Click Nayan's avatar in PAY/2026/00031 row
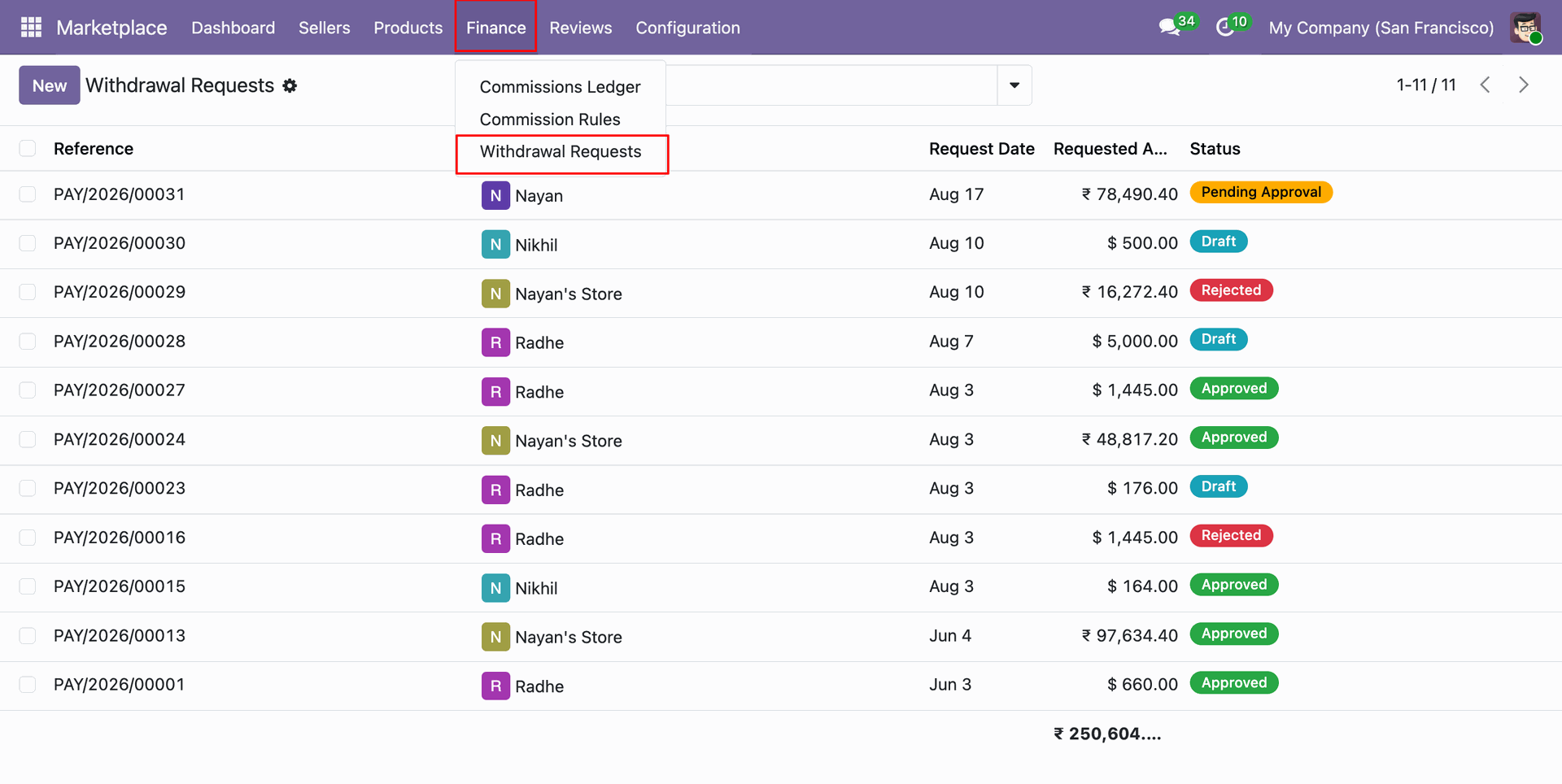 click(x=495, y=195)
